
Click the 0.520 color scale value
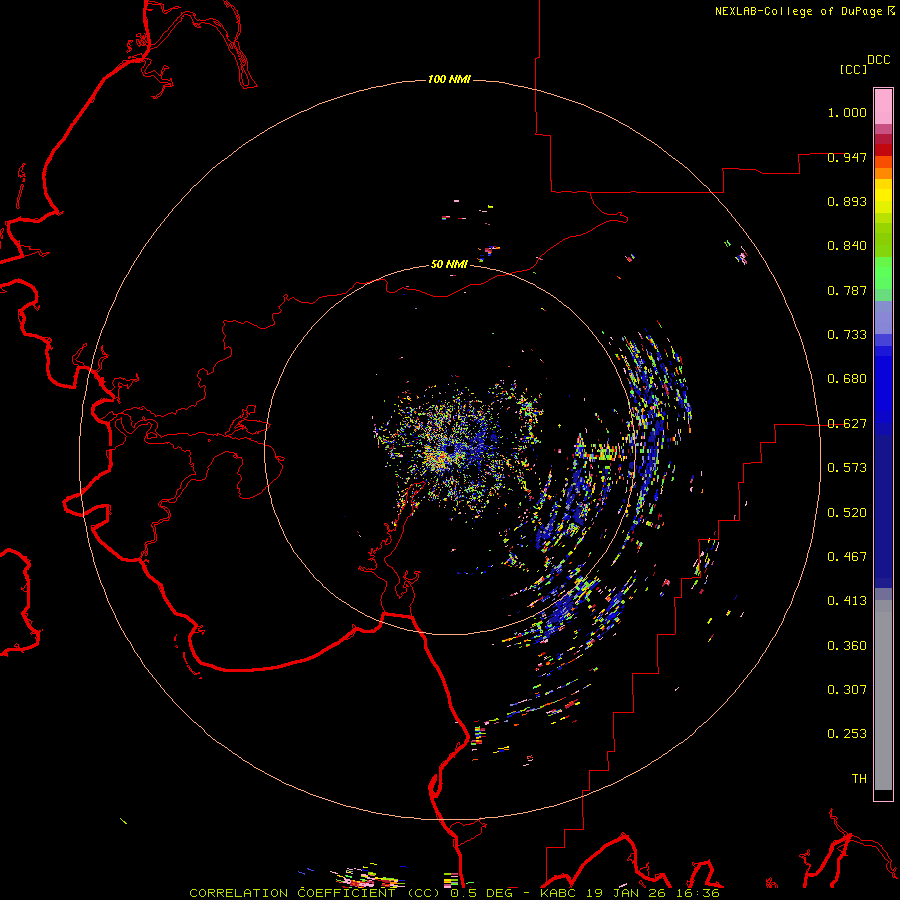pyautogui.click(x=847, y=513)
